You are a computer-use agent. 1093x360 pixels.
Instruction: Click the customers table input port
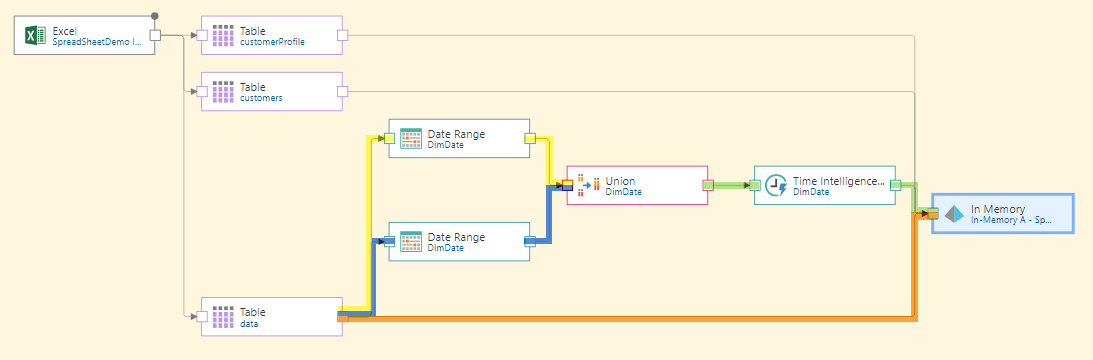[202, 91]
